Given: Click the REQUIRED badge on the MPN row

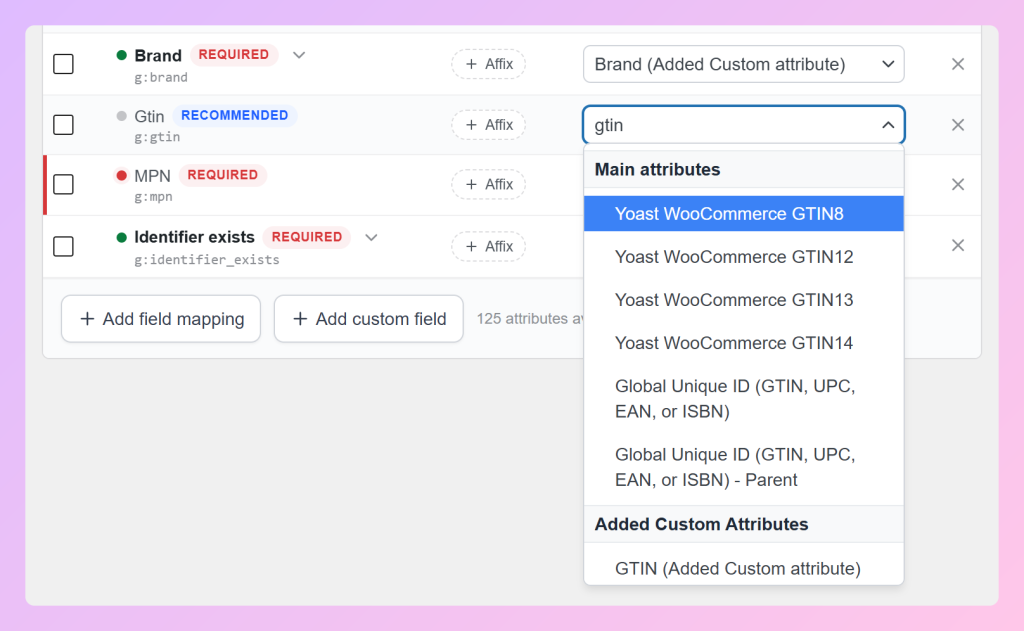Looking at the screenshot, I should (x=223, y=174).
